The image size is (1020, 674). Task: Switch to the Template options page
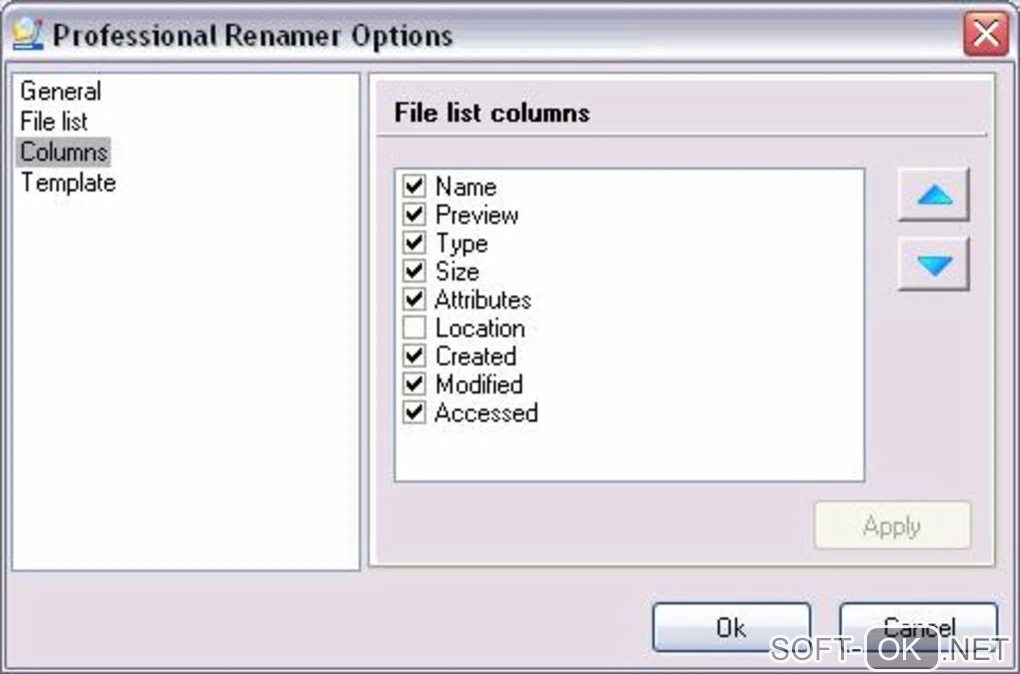point(68,183)
